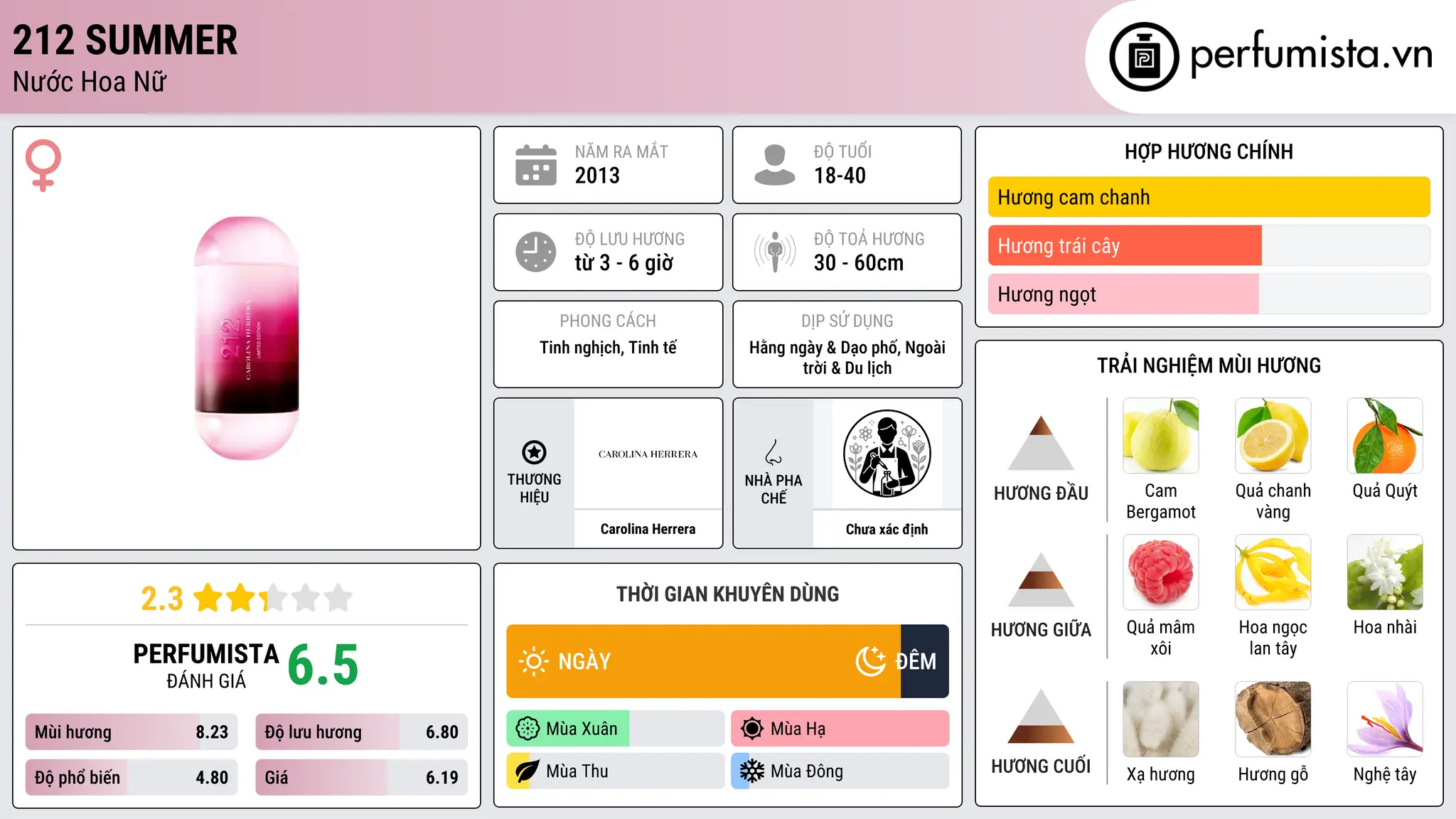Image resolution: width=1456 pixels, height=819 pixels.
Task: Open the Quả Quýt mandarin image
Action: tap(1385, 436)
